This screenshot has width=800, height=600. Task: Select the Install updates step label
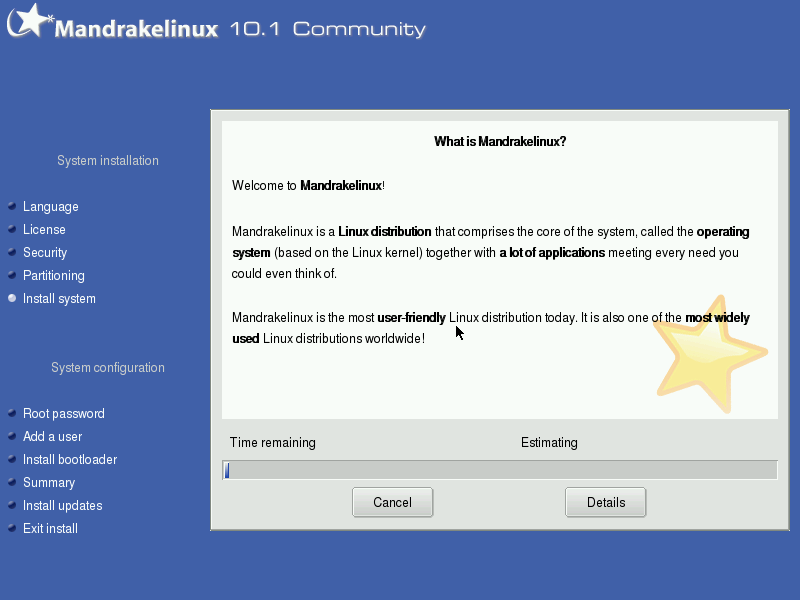(62, 505)
